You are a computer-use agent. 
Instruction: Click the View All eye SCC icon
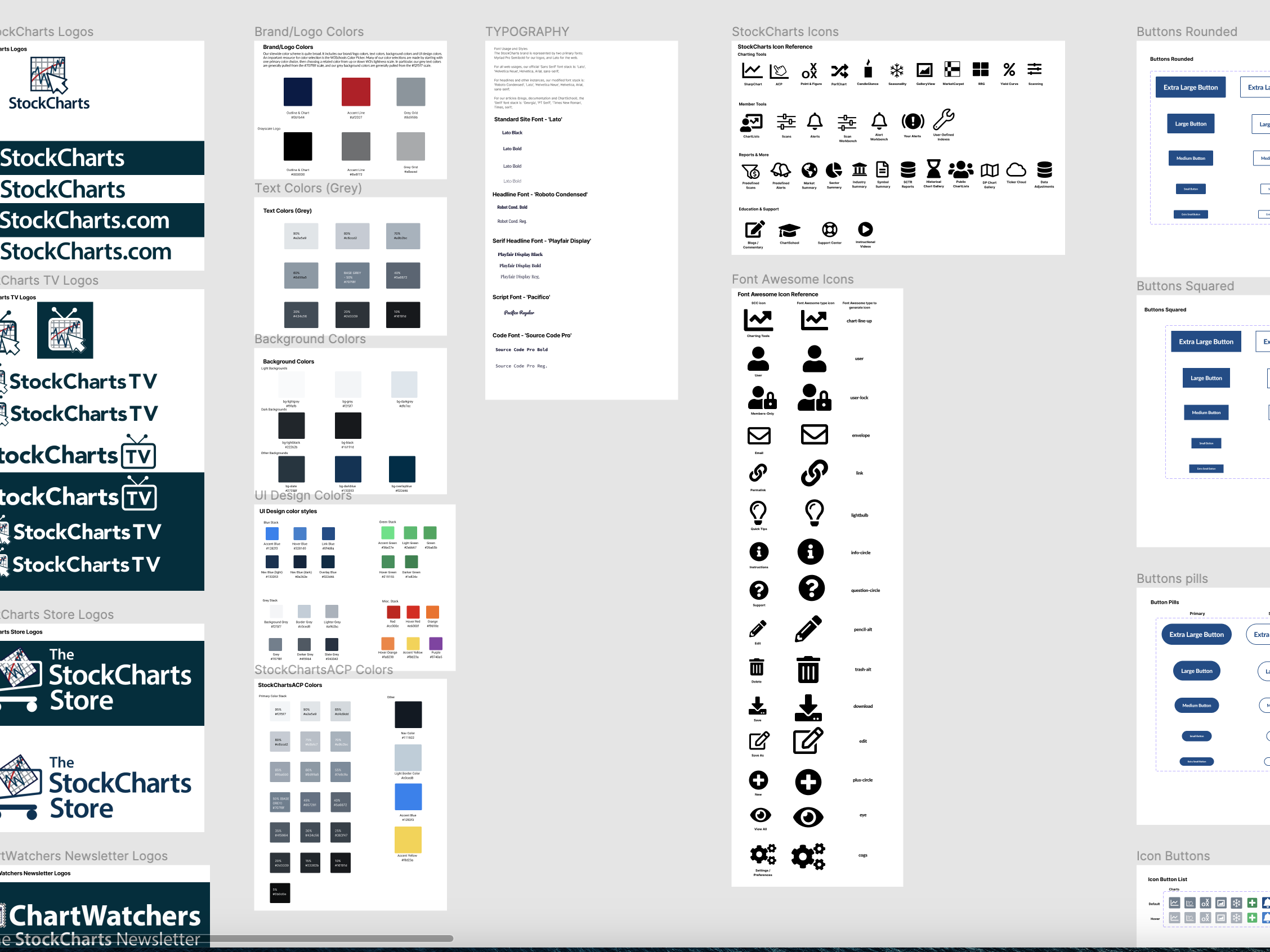click(760, 815)
